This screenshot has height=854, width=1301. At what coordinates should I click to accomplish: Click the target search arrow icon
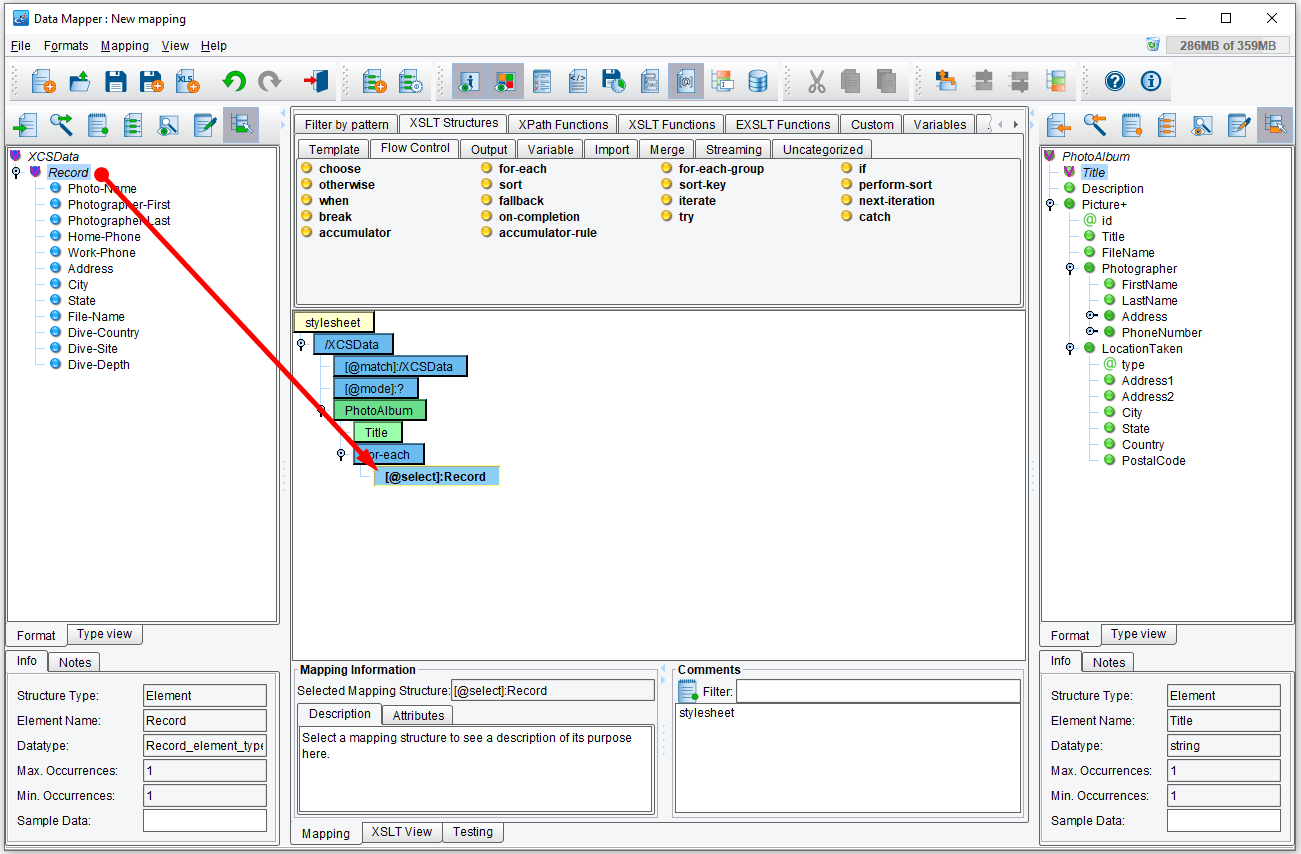[x=1095, y=125]
